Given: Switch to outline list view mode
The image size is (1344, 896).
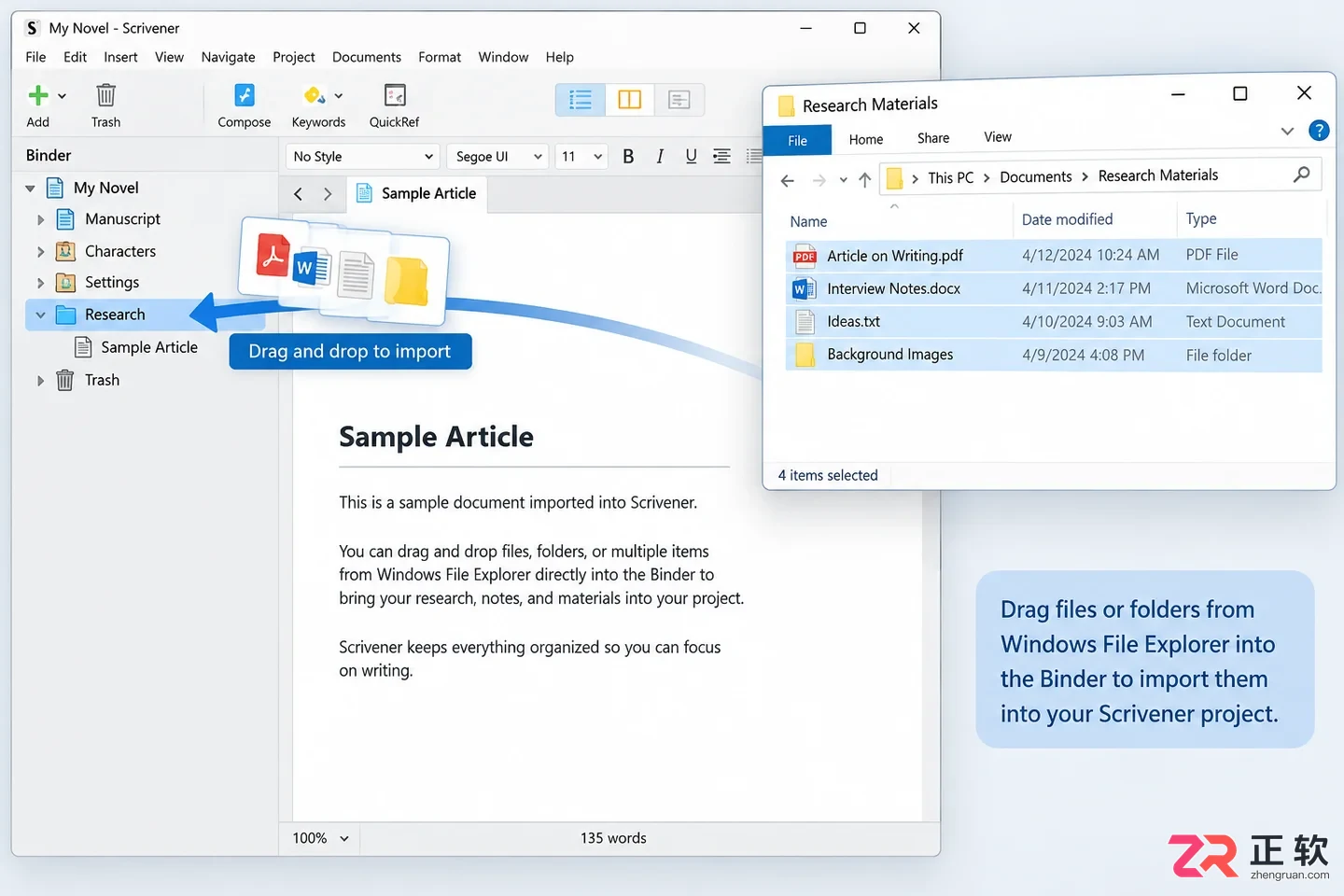Looking at the screenshot, I should [x=581, y=100].
